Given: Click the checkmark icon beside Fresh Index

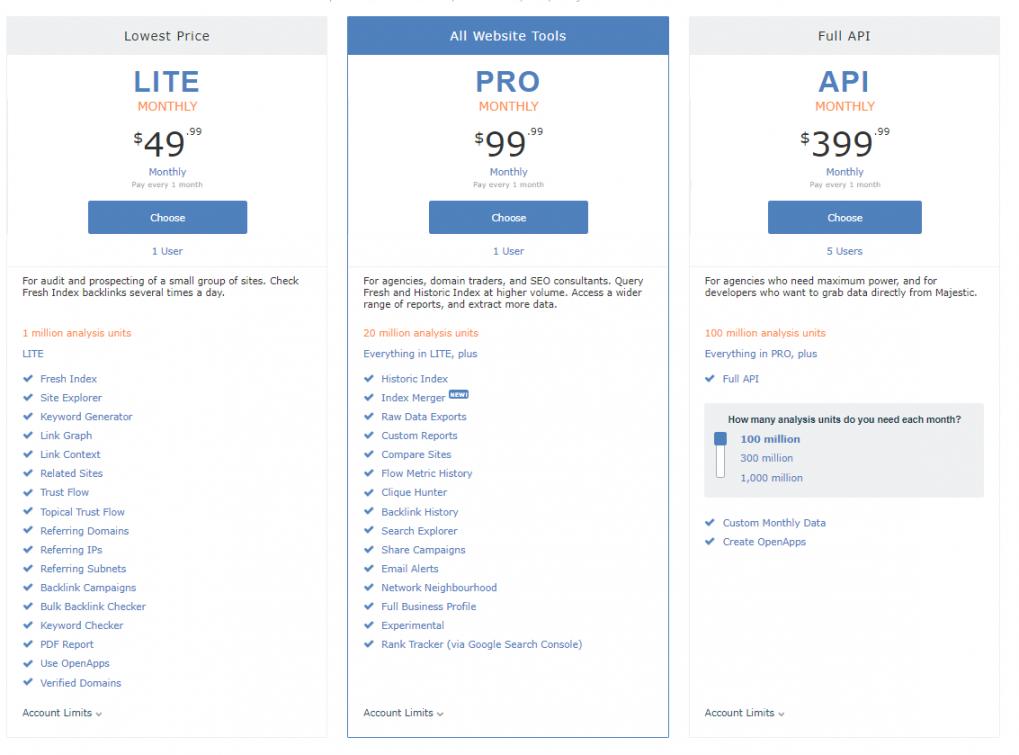Looking at the screenshot, I should pos(27,379).
